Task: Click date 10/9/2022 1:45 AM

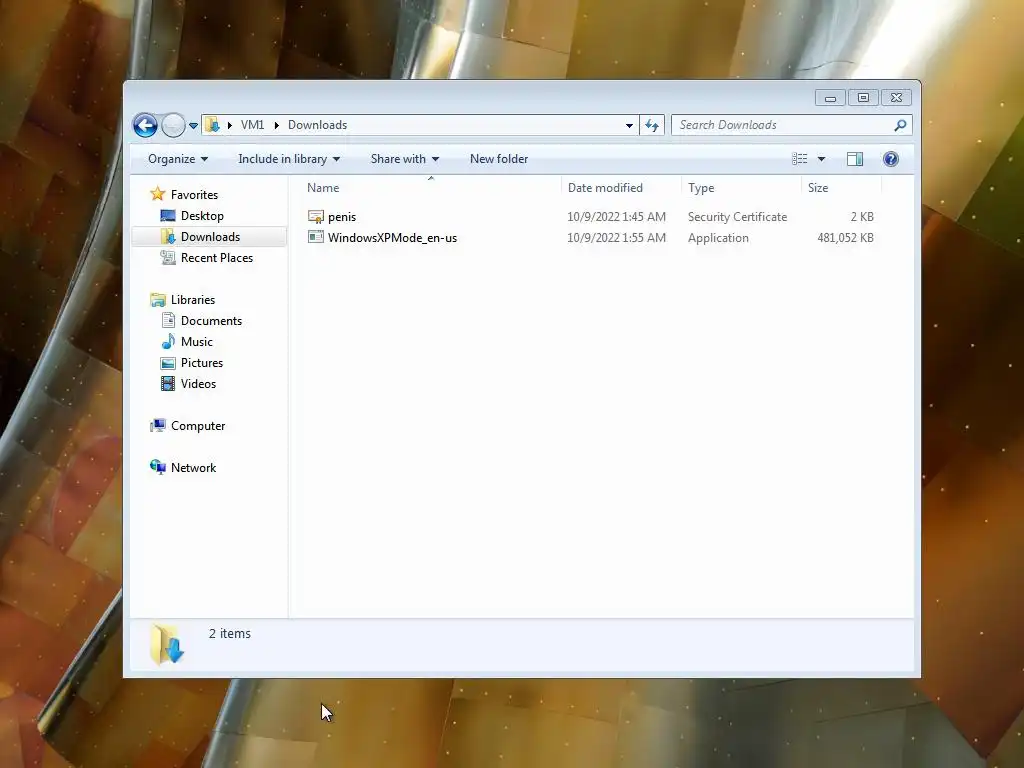Action: (616, 217)
